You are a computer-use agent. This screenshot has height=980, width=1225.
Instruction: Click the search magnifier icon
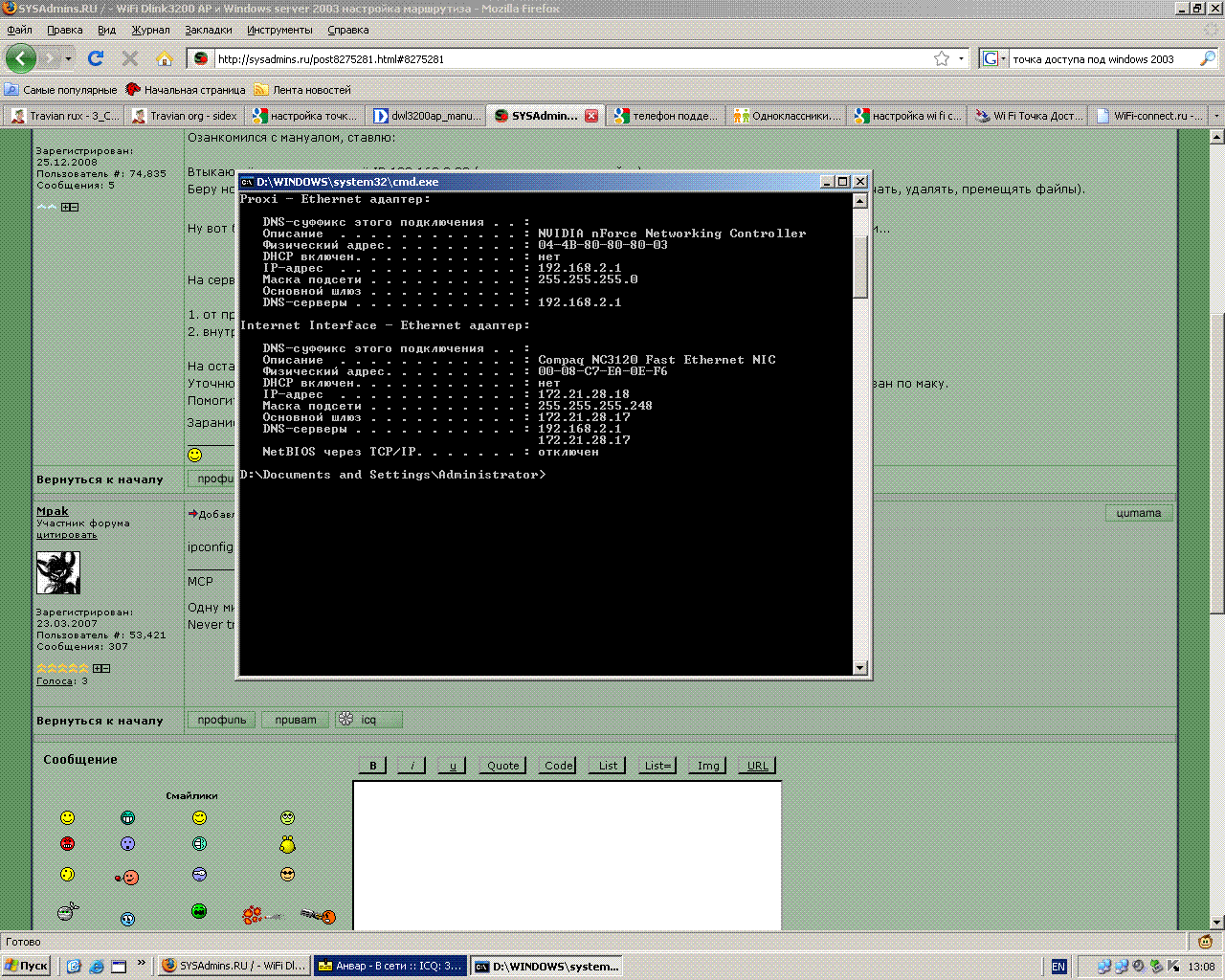tap(1208, 58)
